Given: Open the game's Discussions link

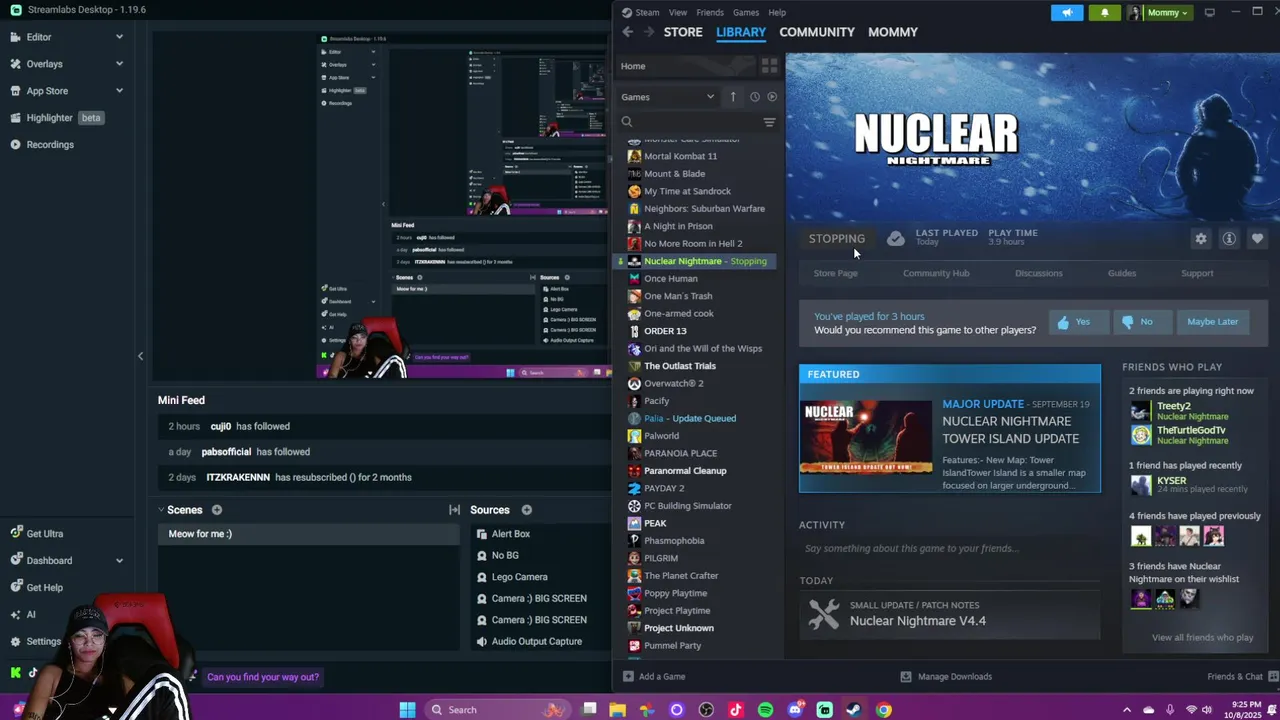Looking at the screenshot, I should [x=1039, y=273].
